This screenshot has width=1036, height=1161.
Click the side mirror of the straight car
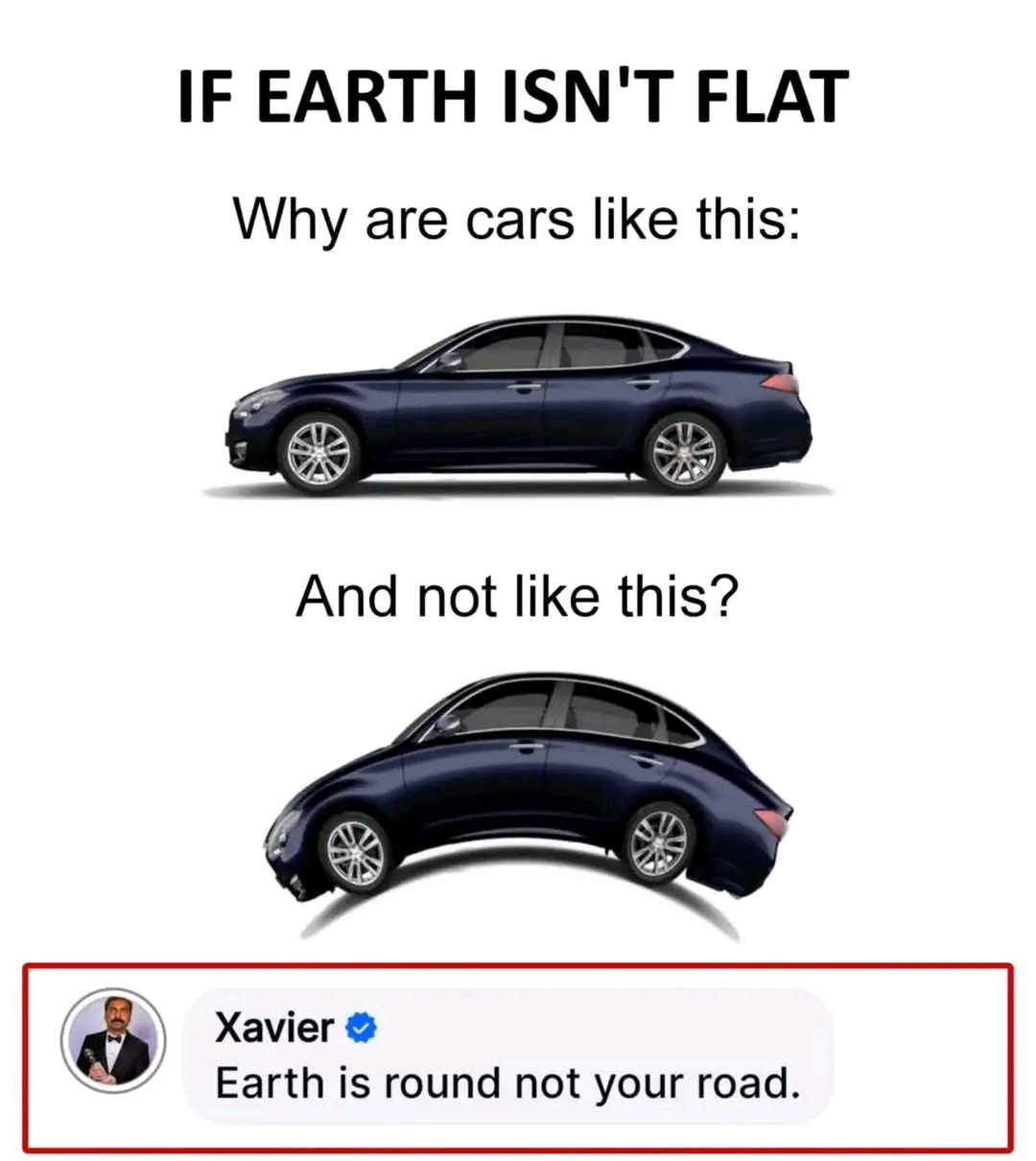tap(448, 361)
